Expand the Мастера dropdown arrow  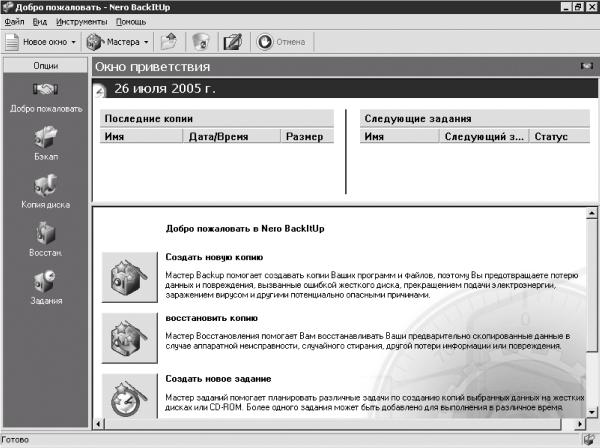pyautogui.click(x=146, y=42)
